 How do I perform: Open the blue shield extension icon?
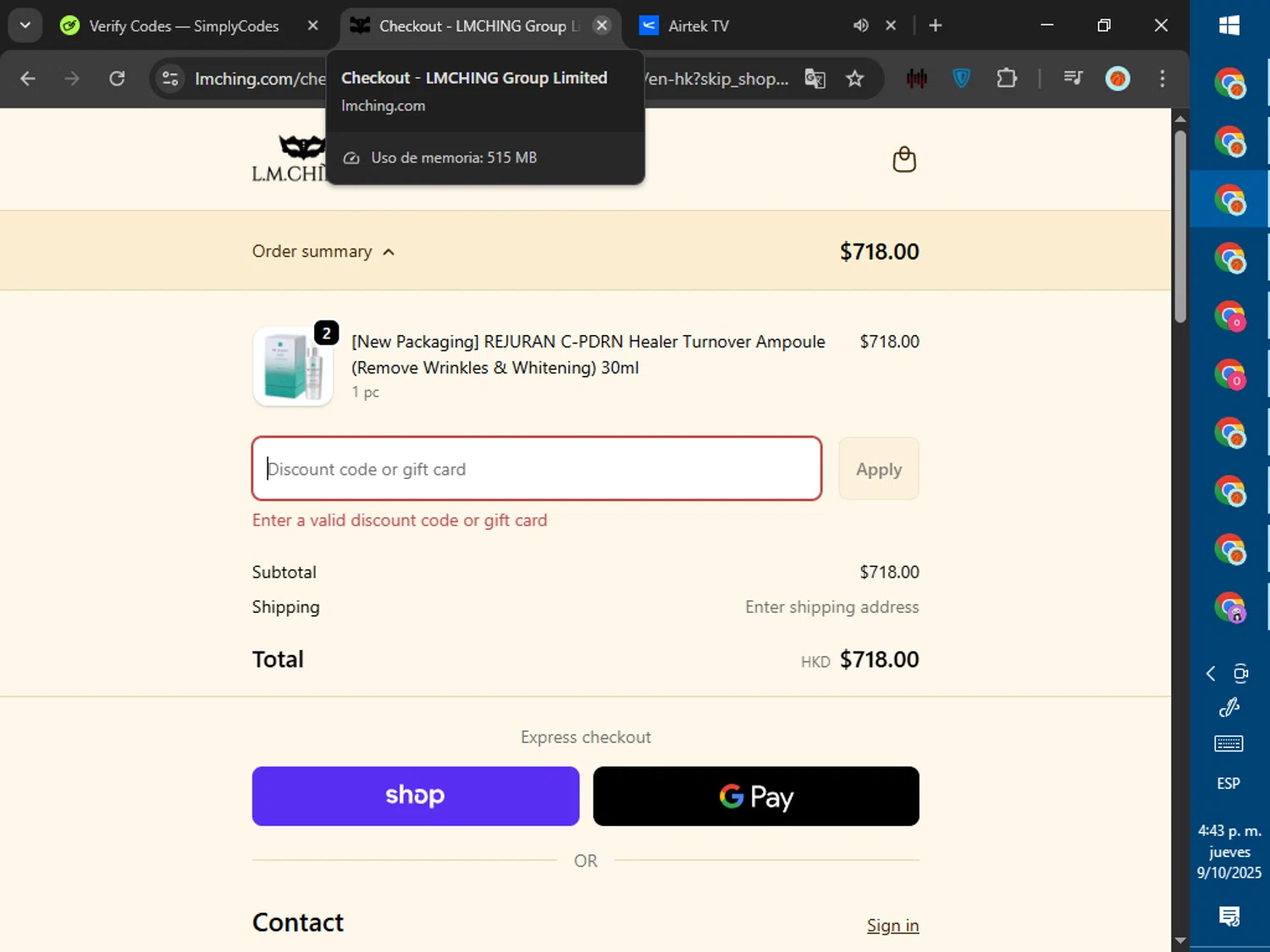point(961,79)
